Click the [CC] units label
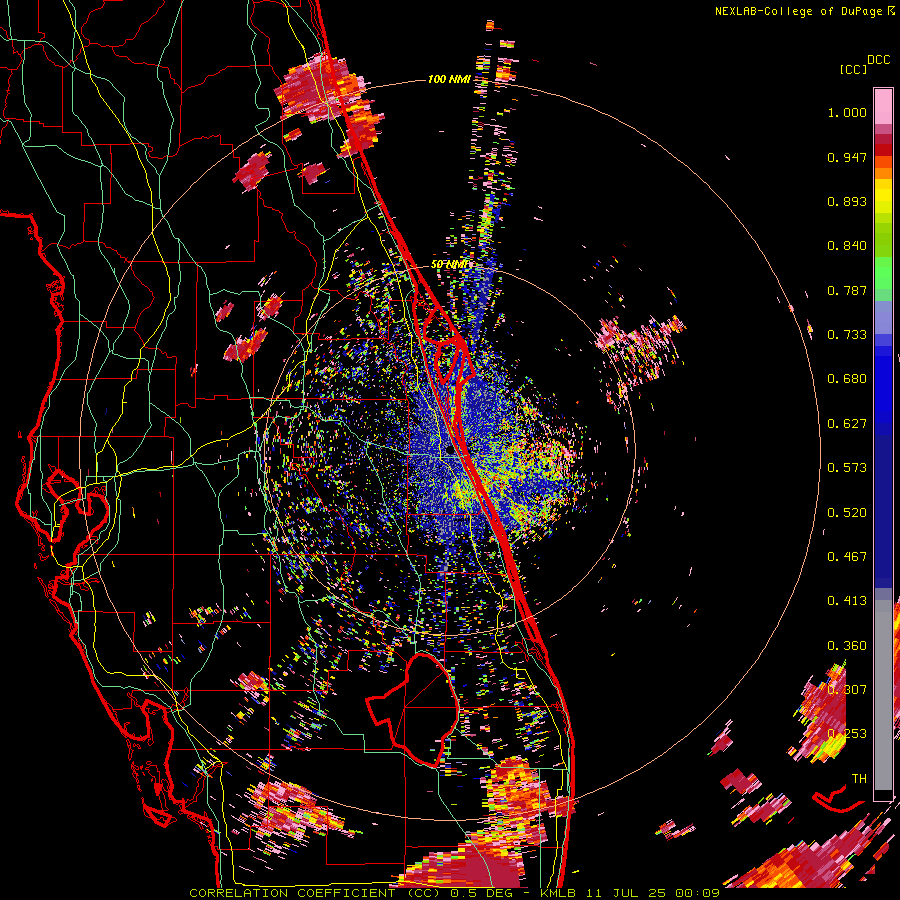Image resolution: width=900 pixels, height=900 pixels. pyautogui.click(x=853, y=69)
